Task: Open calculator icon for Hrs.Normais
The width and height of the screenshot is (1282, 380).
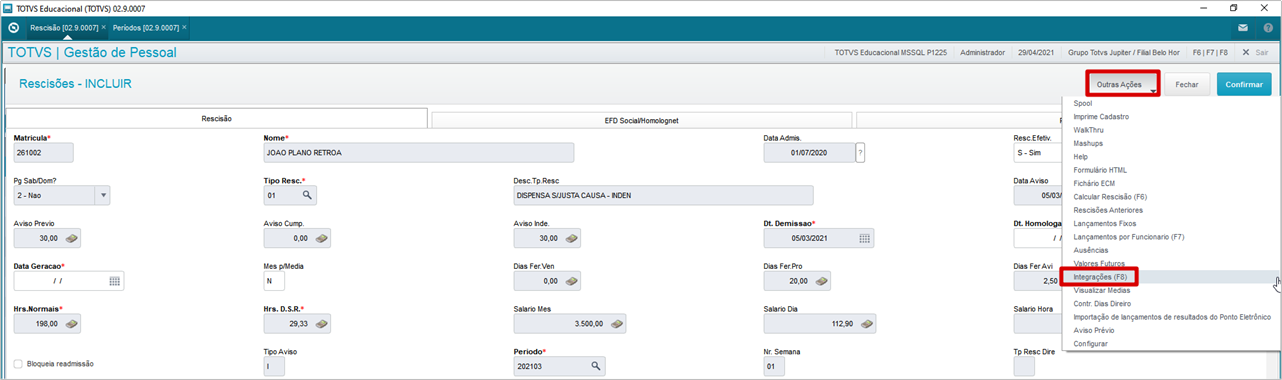Action: click(72, 325)
